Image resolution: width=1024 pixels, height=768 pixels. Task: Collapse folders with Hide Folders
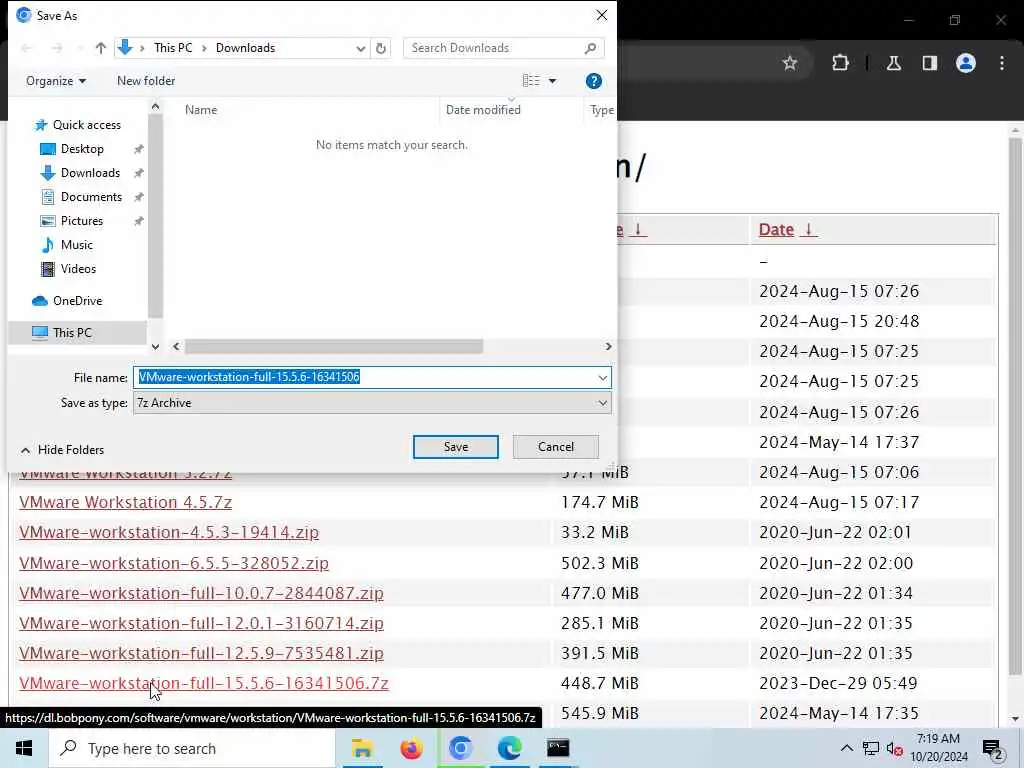point(62,450)
